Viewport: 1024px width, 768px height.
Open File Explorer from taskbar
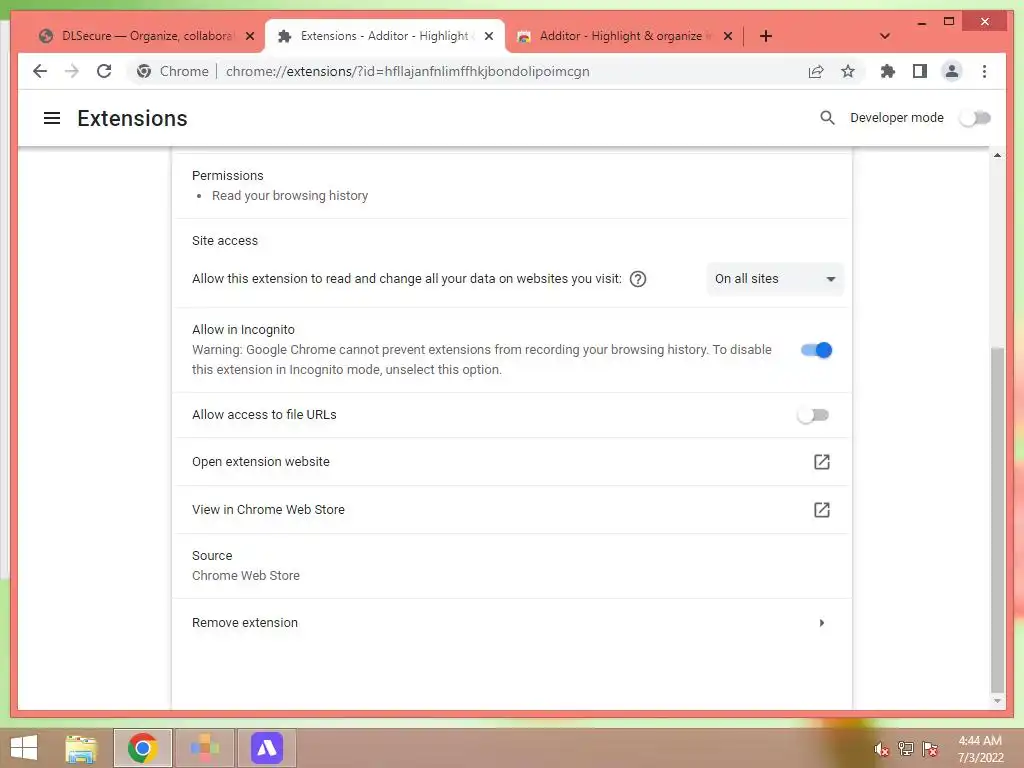point(81,748)
